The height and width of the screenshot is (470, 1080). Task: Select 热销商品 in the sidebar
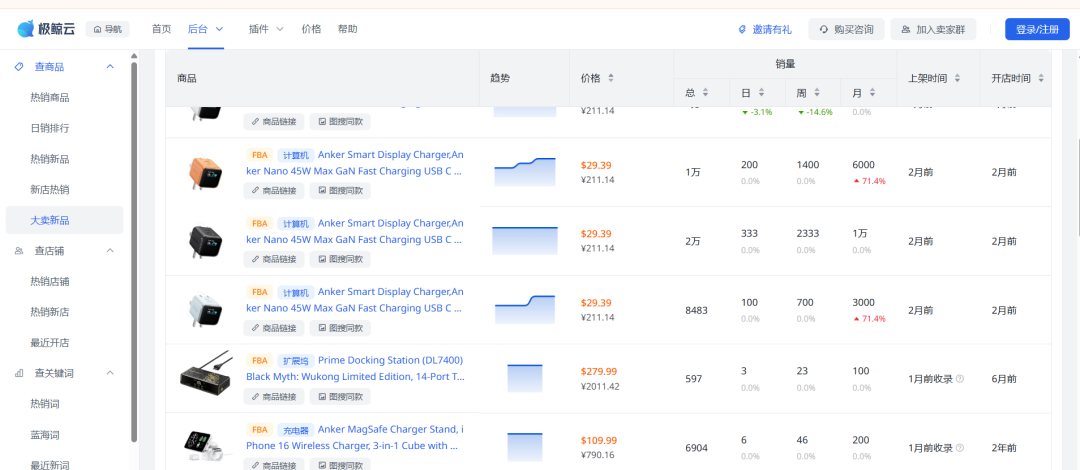pos(50,98)
